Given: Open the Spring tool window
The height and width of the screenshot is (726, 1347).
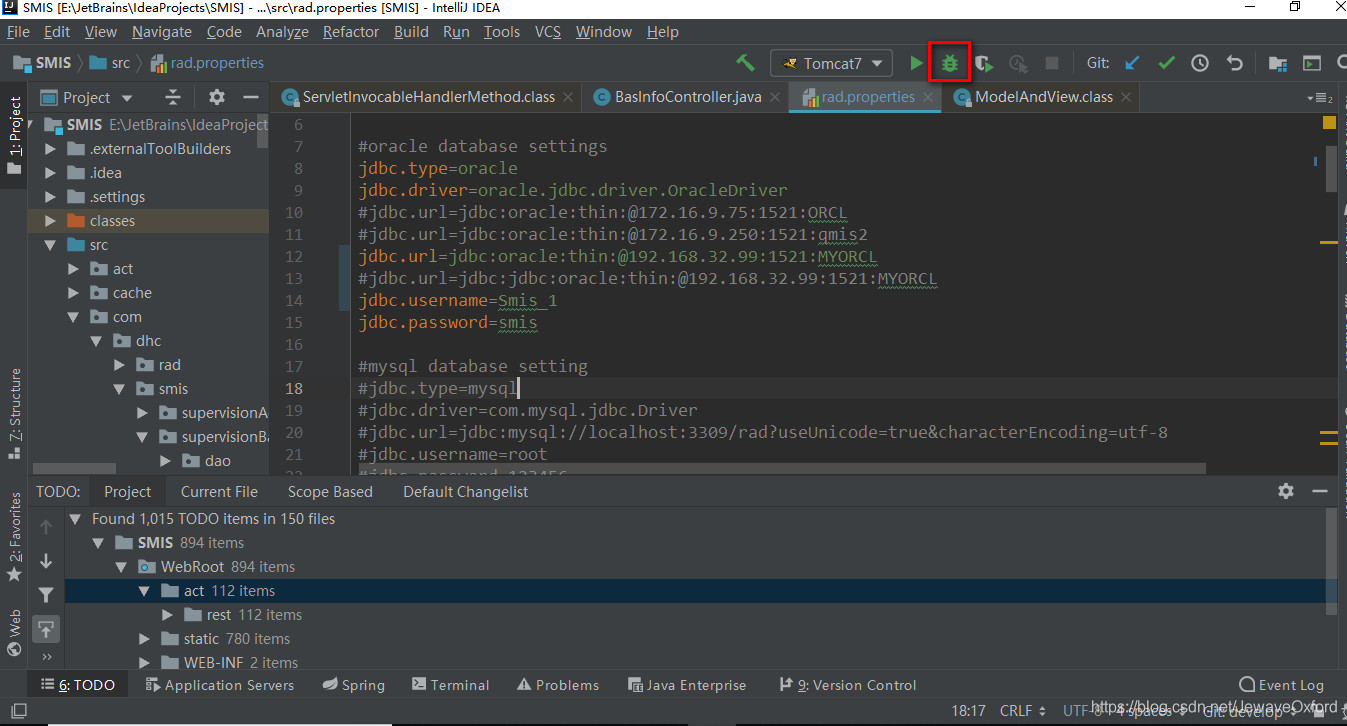Looking at the screenshot, I should 355,685.
